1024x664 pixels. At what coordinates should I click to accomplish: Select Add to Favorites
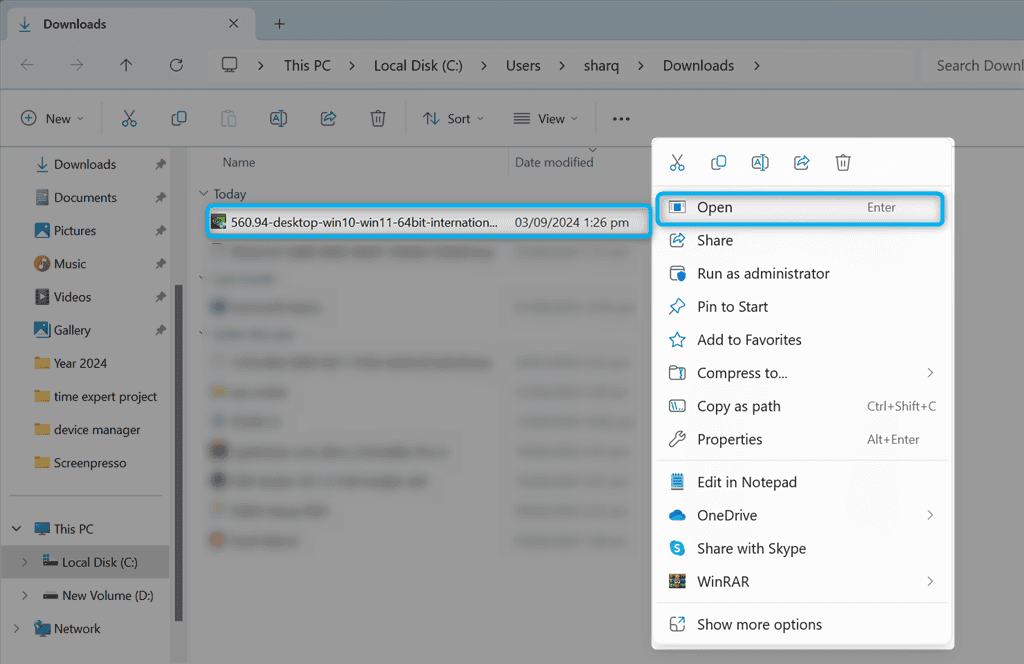click(800, 340)
